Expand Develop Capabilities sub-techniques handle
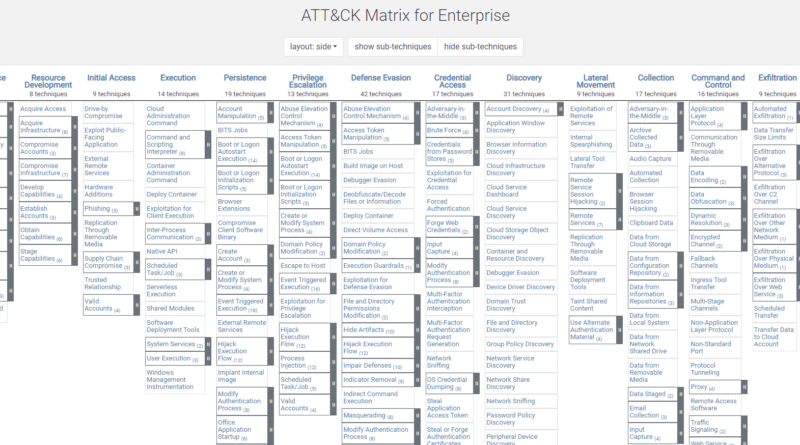This screenshot has width=800, height=445. coord(74,191)
